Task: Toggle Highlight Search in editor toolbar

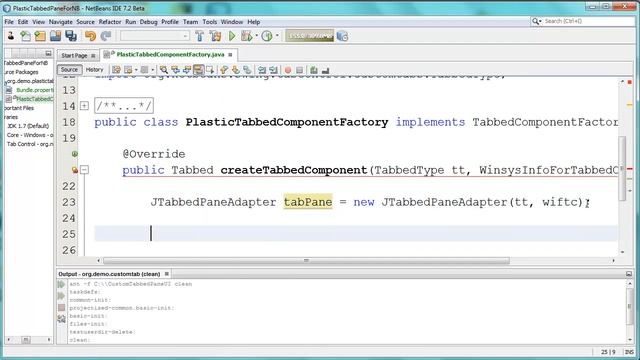Action: [x=198, y=70]
